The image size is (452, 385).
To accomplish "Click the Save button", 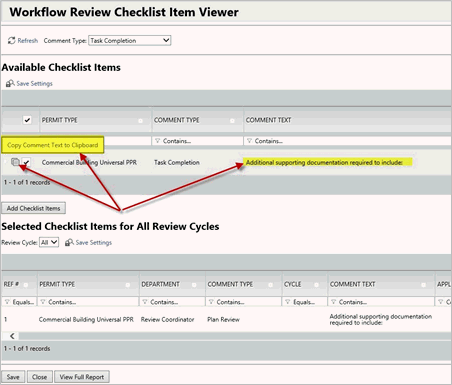I will click(13, 377).
